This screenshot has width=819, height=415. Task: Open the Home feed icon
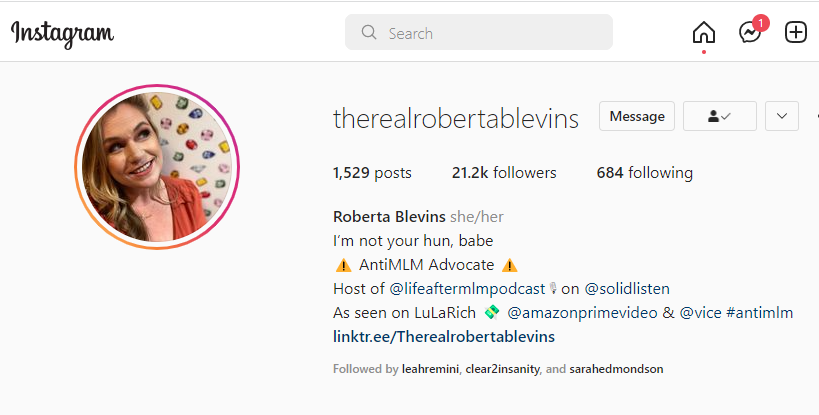coord(704,33)
